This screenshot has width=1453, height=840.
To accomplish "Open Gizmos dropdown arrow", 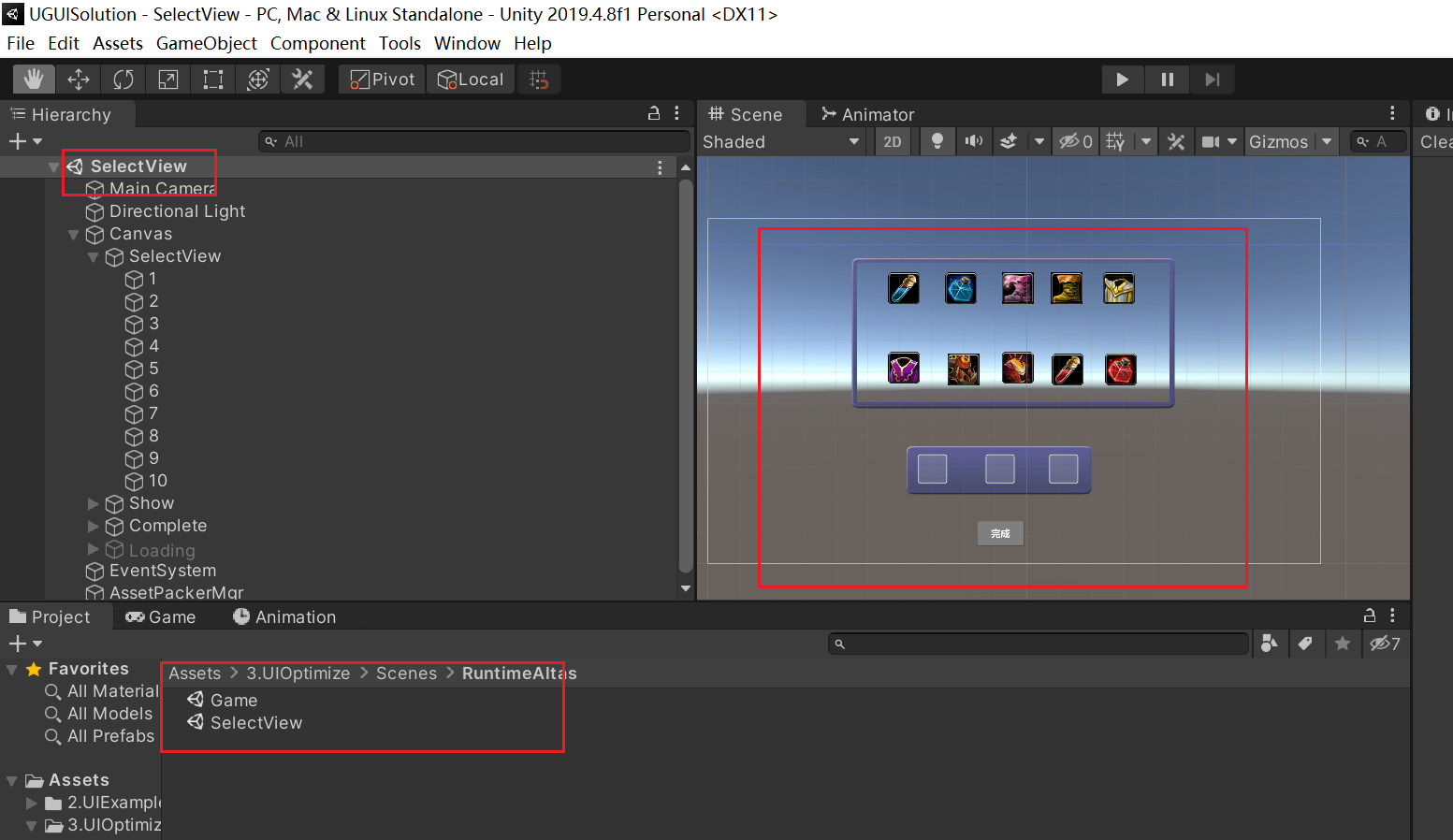I will (x=1327, y=141).
